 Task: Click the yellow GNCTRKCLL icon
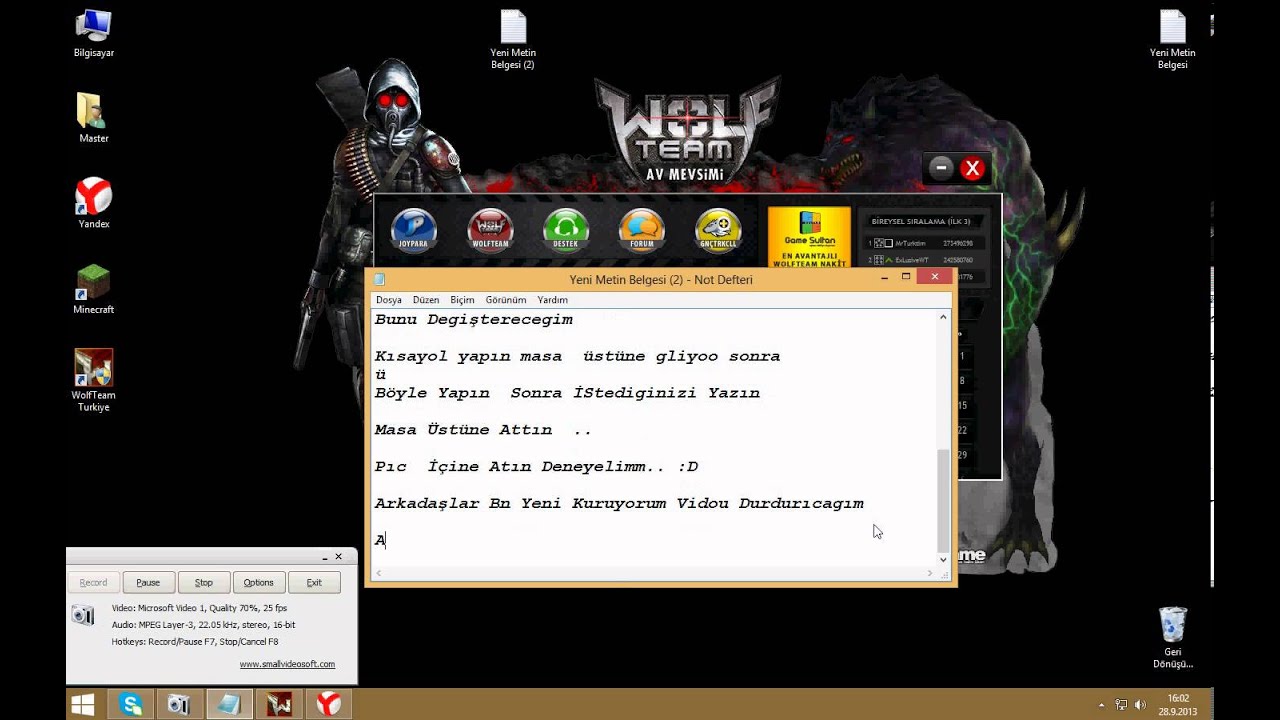coord(718,230)
